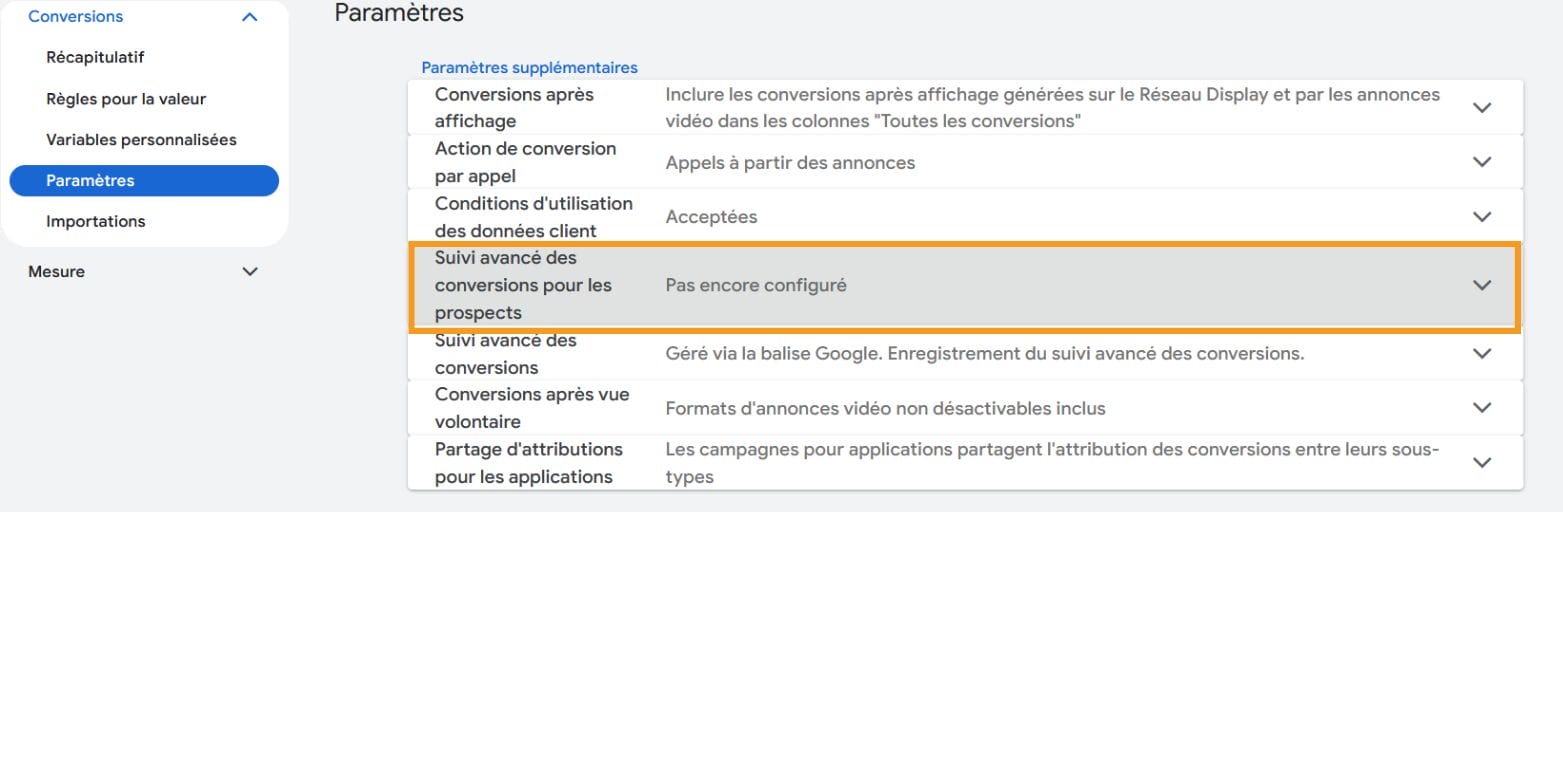Expand Conversions après affichage chevron
Image resolution: width=1563 pixels, height=781 pixels.
(1482, 108)
